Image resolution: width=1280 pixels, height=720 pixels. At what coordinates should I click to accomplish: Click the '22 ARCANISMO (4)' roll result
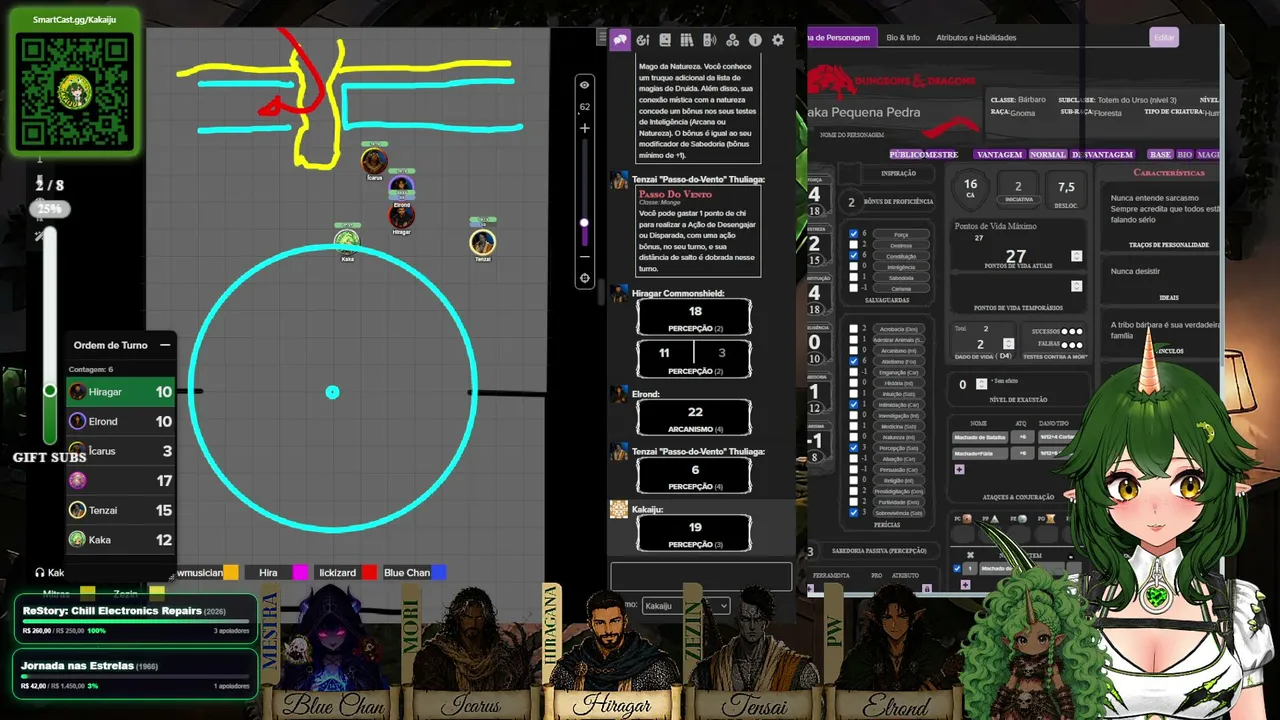695,418
